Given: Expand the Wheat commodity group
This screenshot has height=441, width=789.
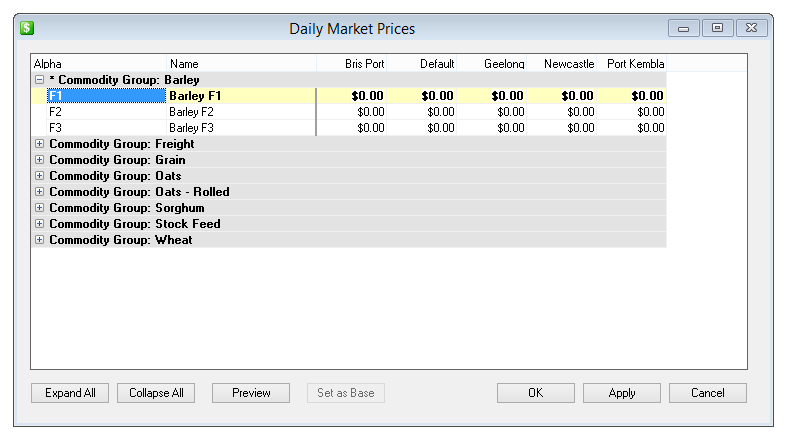Looking at the screenshot, I should (x=39, y=240).
